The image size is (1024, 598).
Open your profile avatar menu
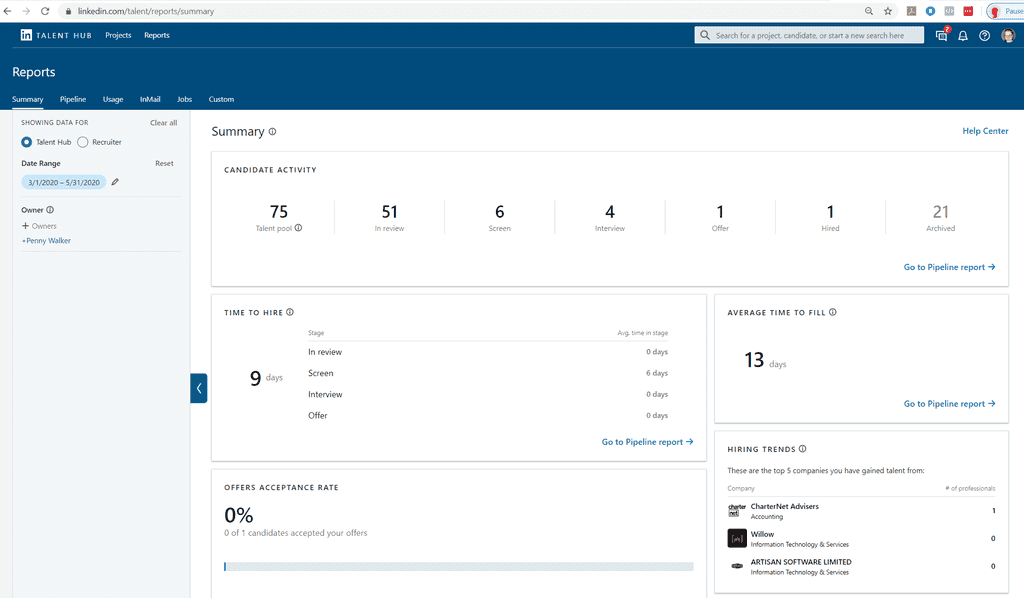[x=1008, y=35]
